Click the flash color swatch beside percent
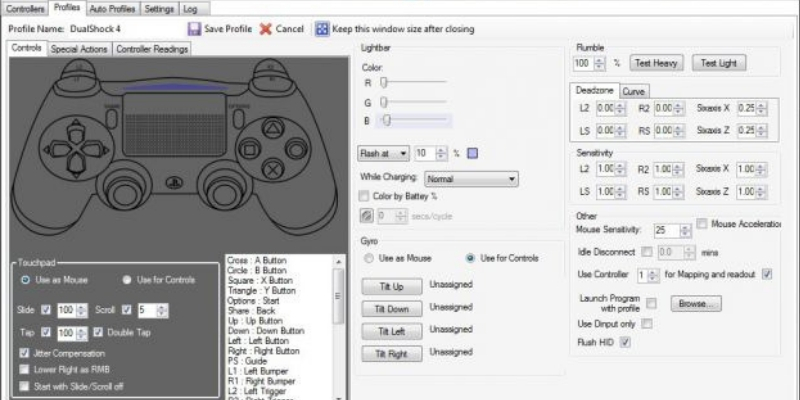Screen dimensions: 800x400 [x=472, y=153]
